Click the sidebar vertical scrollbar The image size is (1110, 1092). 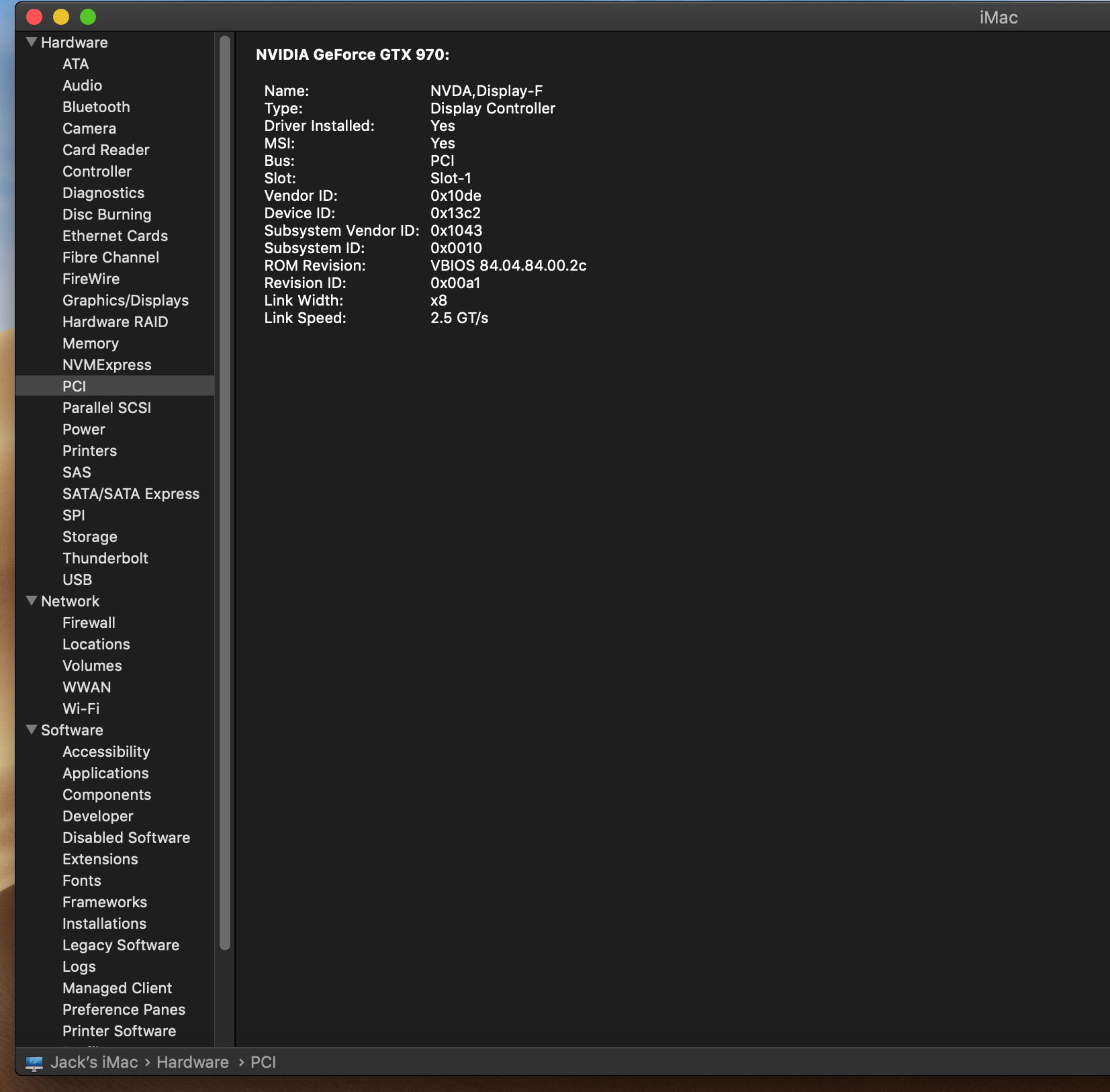point(225,470)
